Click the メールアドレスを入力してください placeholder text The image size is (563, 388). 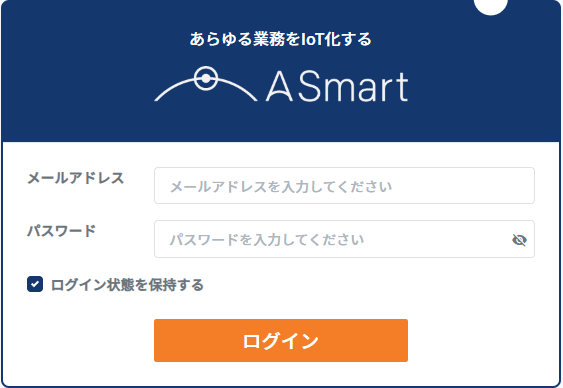click(281, 187)
